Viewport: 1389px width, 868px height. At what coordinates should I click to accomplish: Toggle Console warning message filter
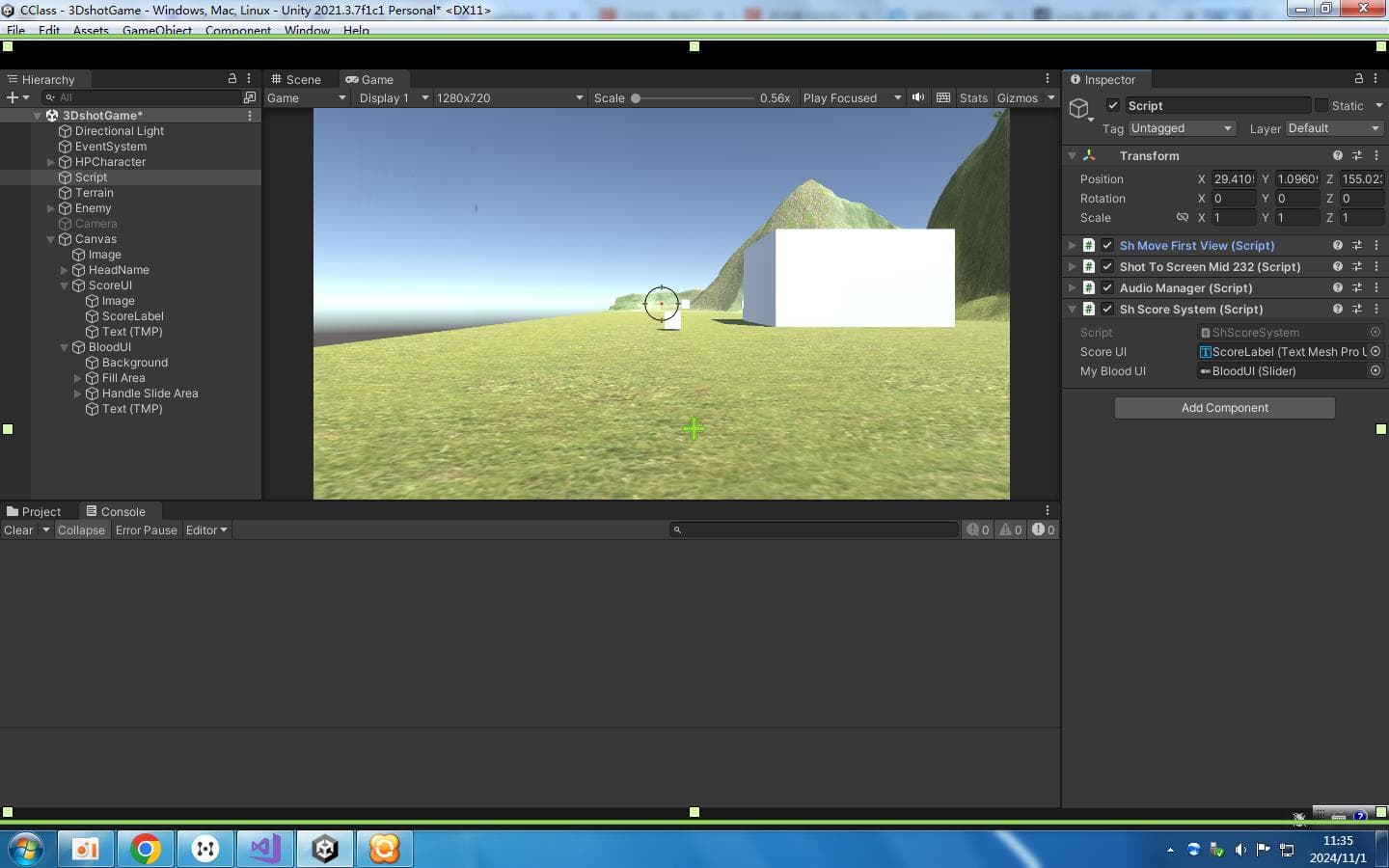pyautogui.click(x=1011, y=529)
